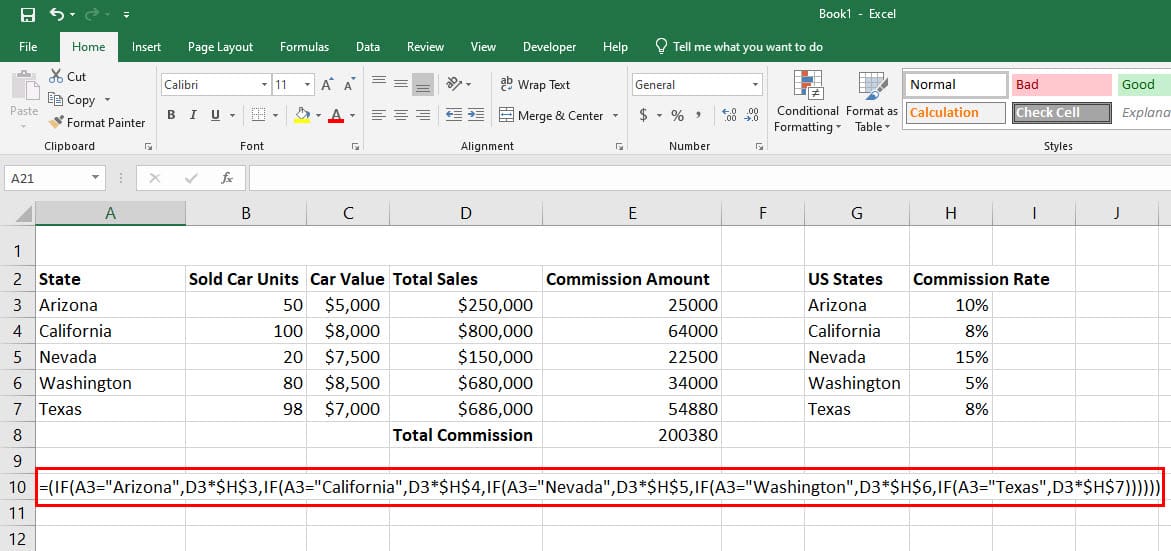Screen dimensions: 1171x551
Task: Apply Percent Style icon
Action: (x=677, y=116)
